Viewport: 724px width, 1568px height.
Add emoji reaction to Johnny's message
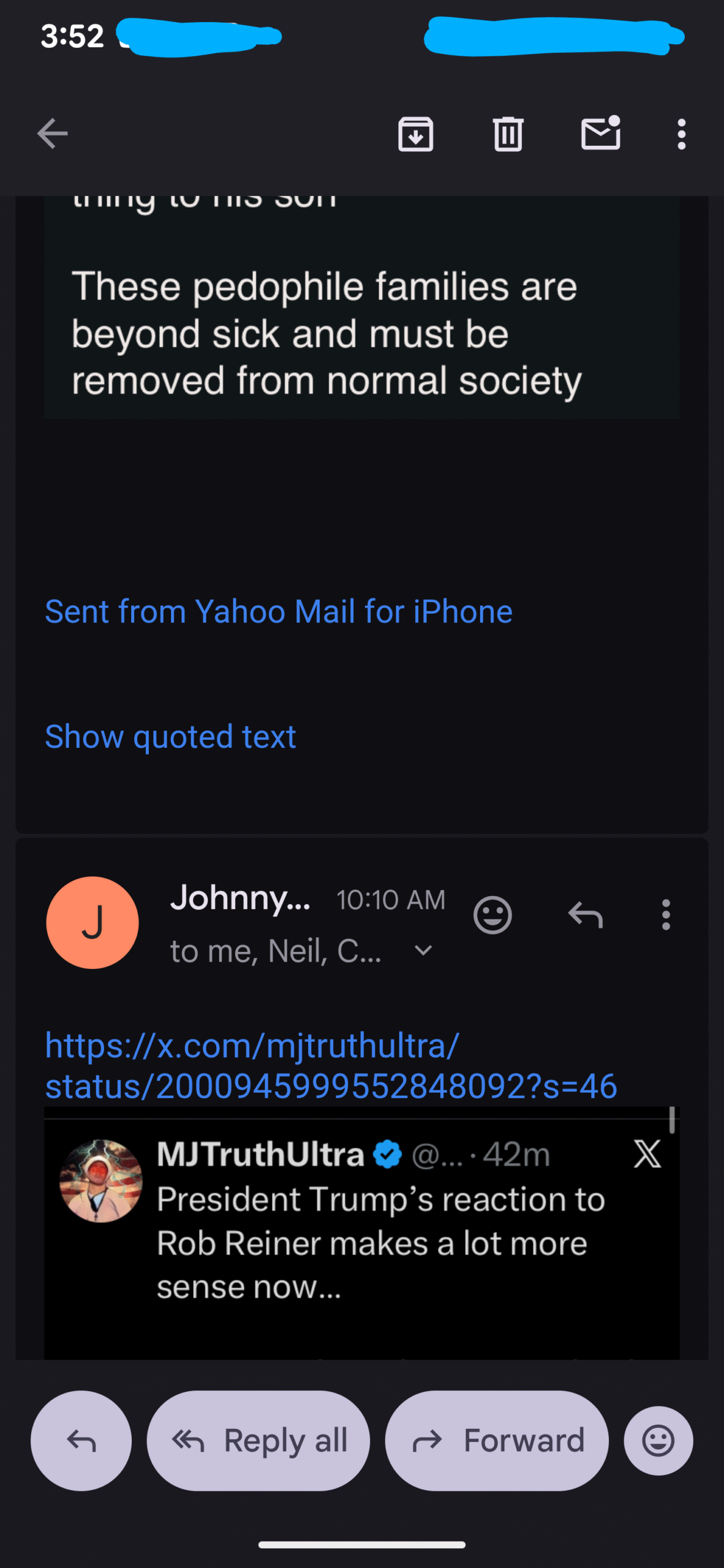[x=492, y=915]
